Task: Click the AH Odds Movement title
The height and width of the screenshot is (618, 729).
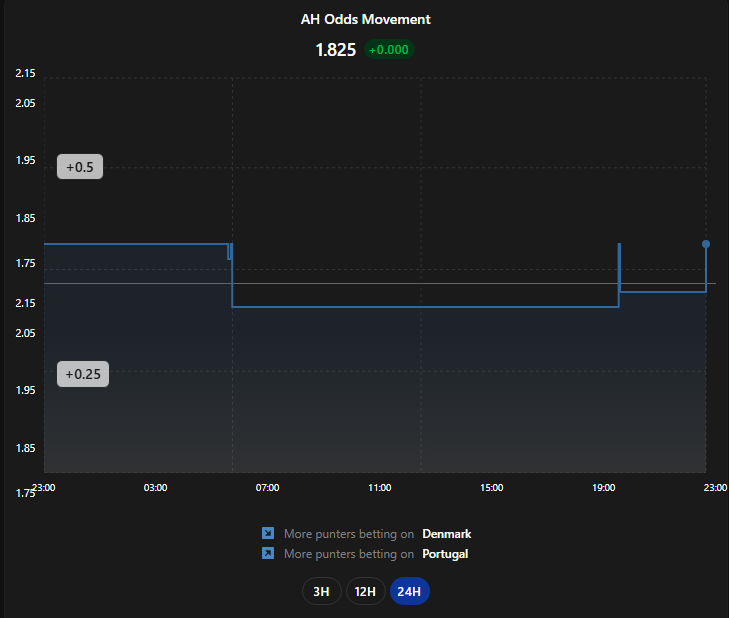Action: coord(365,19)
